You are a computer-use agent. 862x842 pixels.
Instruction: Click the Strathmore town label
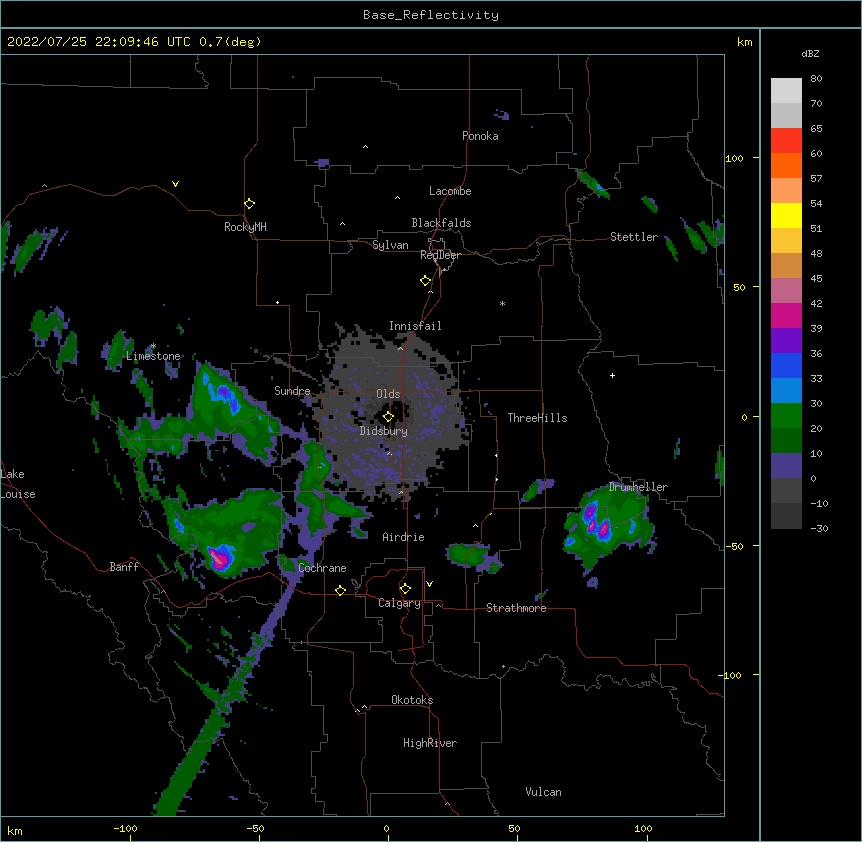(x=516, y=608)
